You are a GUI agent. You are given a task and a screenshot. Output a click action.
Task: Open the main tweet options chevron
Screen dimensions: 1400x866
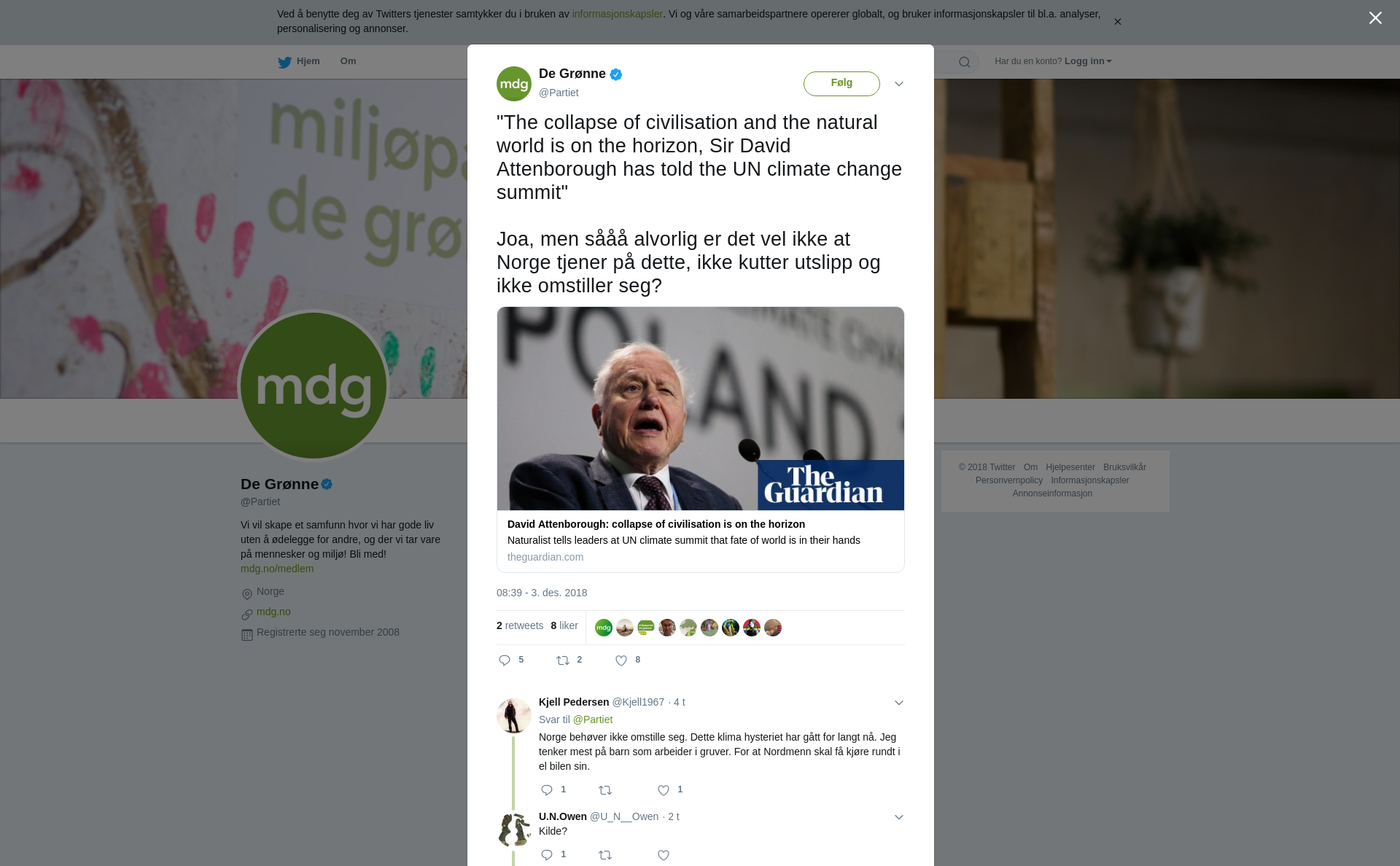899,84
